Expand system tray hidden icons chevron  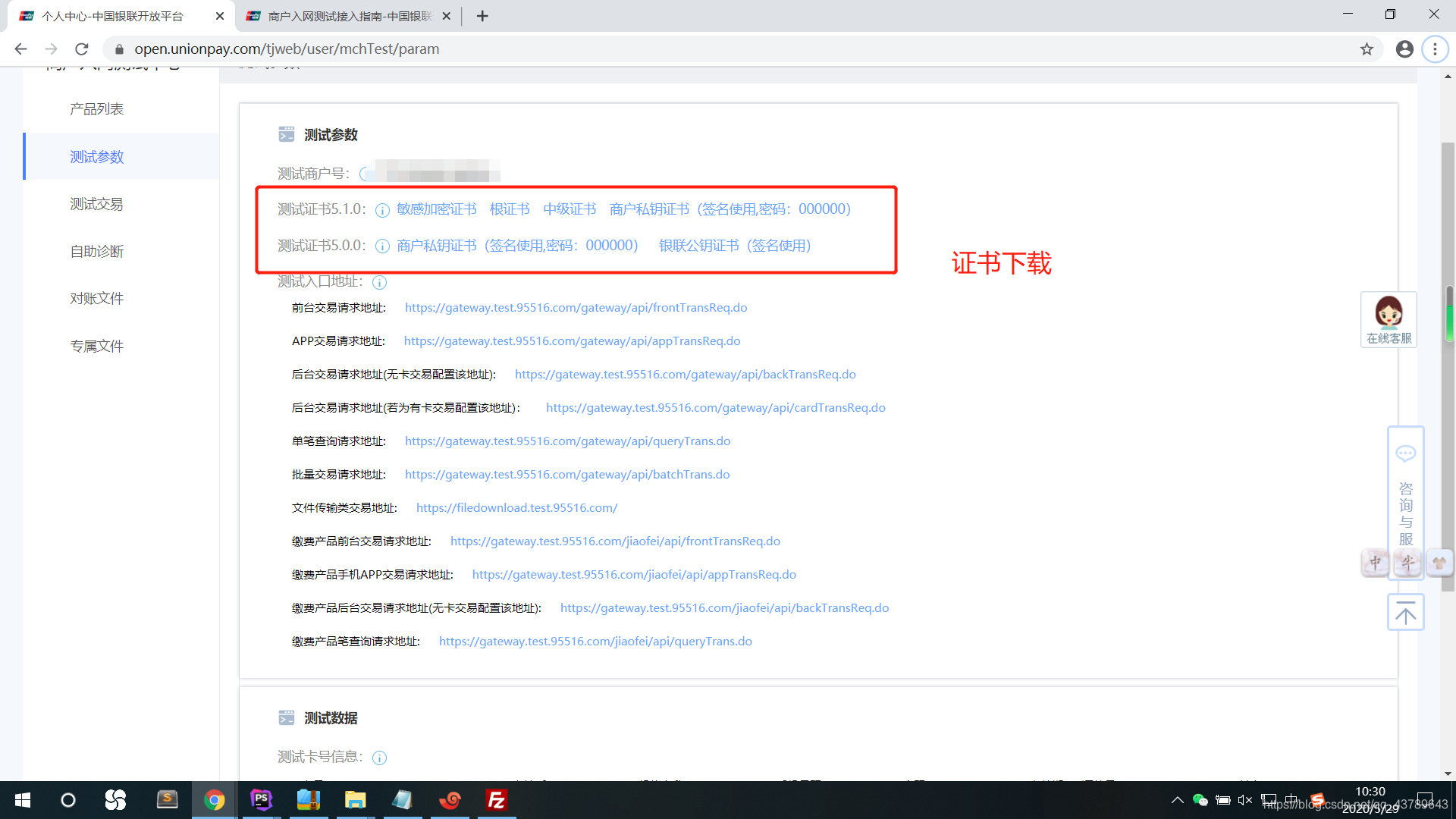[x=1177, y=800]
